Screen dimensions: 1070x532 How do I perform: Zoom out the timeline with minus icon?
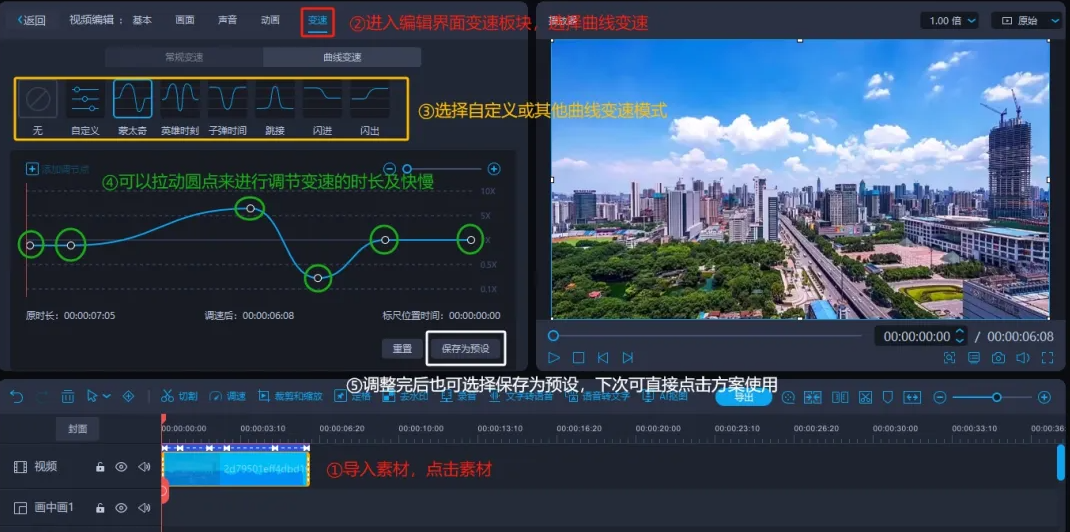pos(940,397)
